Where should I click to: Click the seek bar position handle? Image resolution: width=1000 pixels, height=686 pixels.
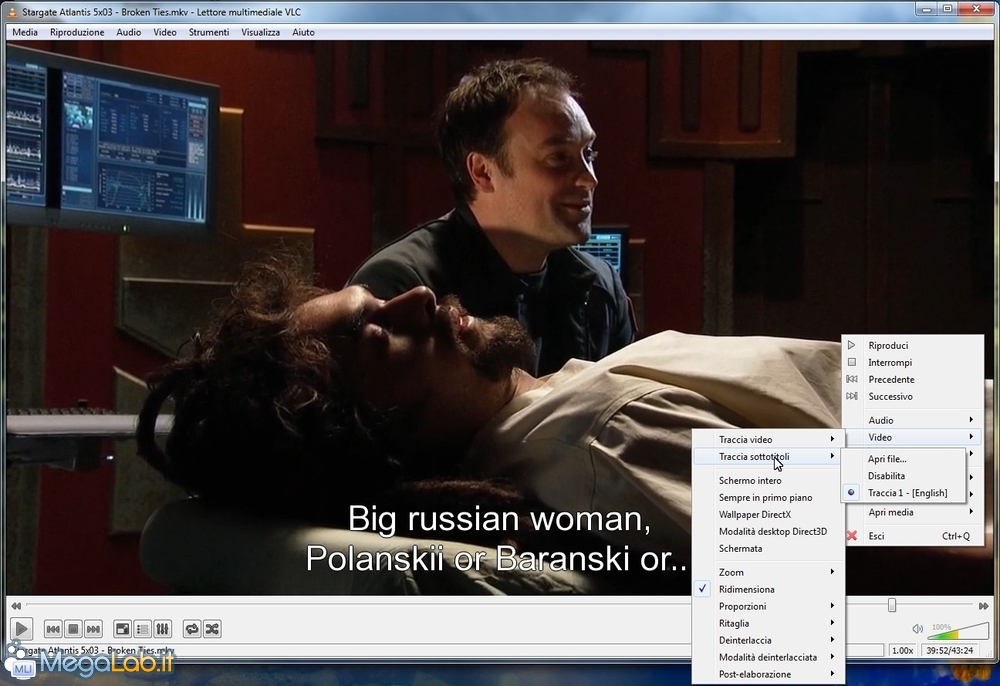tap(892, 605)
